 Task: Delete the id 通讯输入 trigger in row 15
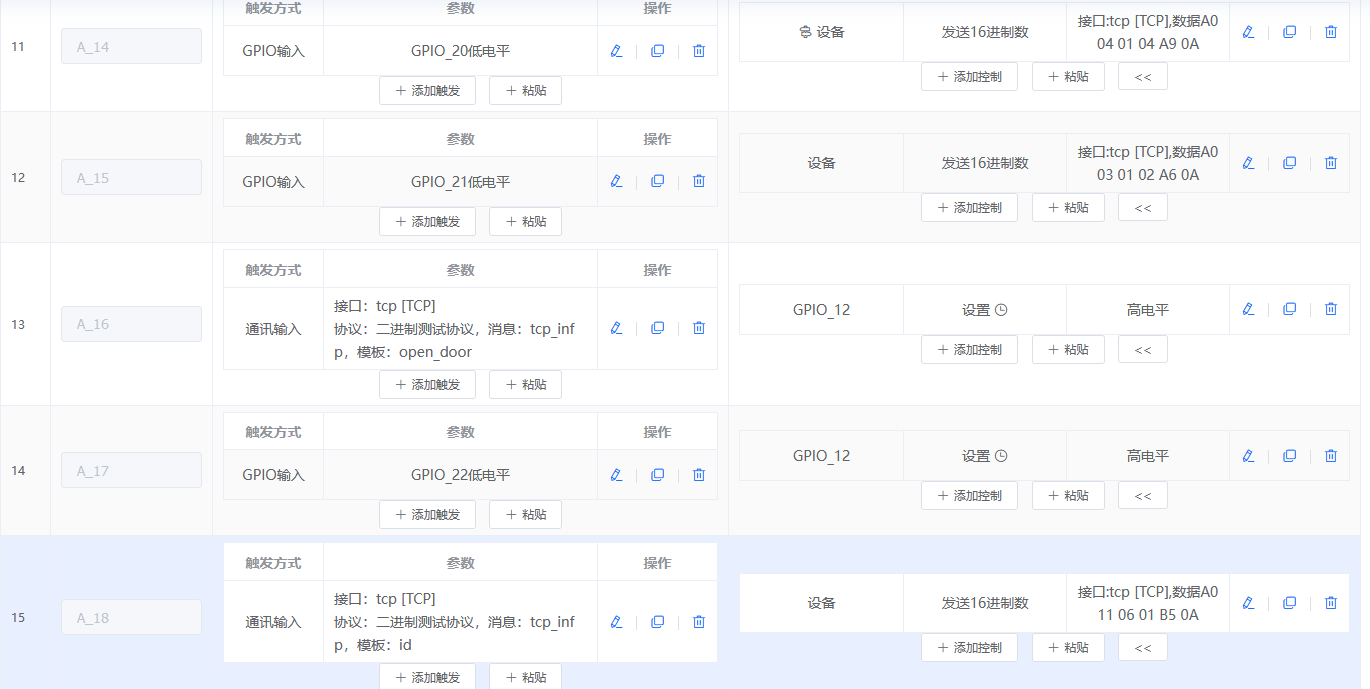(698, 621)
